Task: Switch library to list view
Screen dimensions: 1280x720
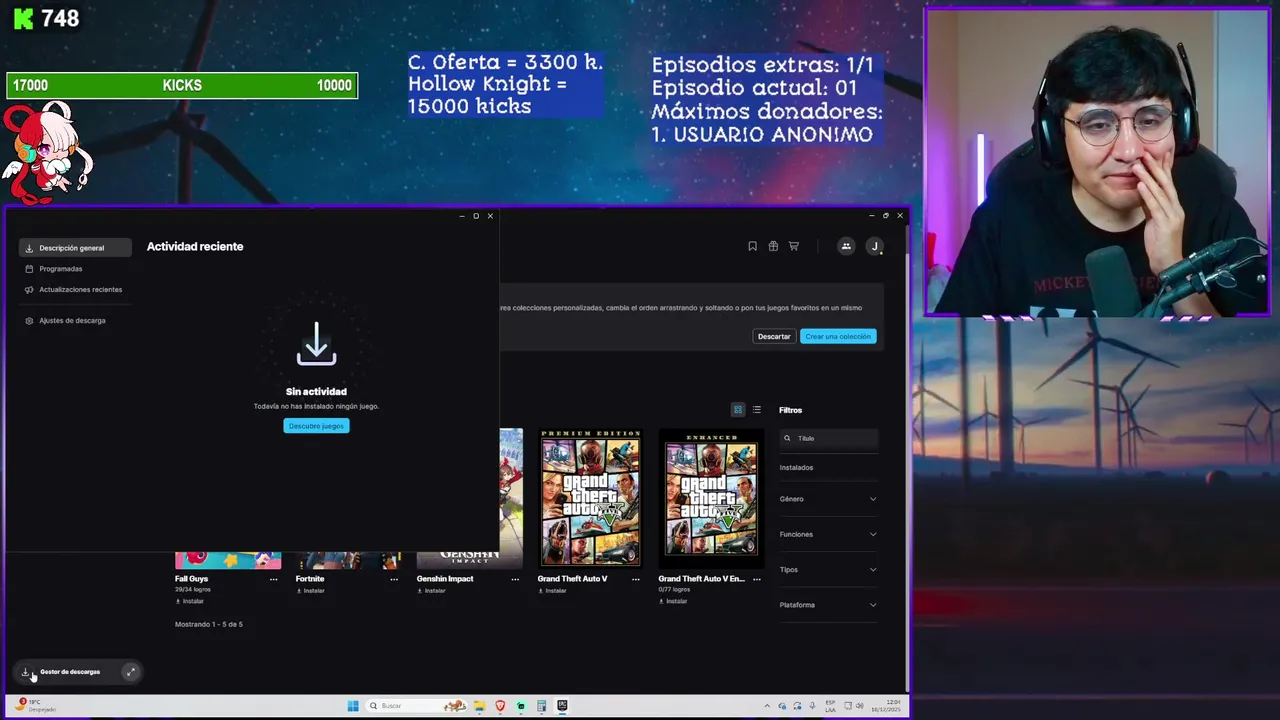Action: click(x=757, y=410)
